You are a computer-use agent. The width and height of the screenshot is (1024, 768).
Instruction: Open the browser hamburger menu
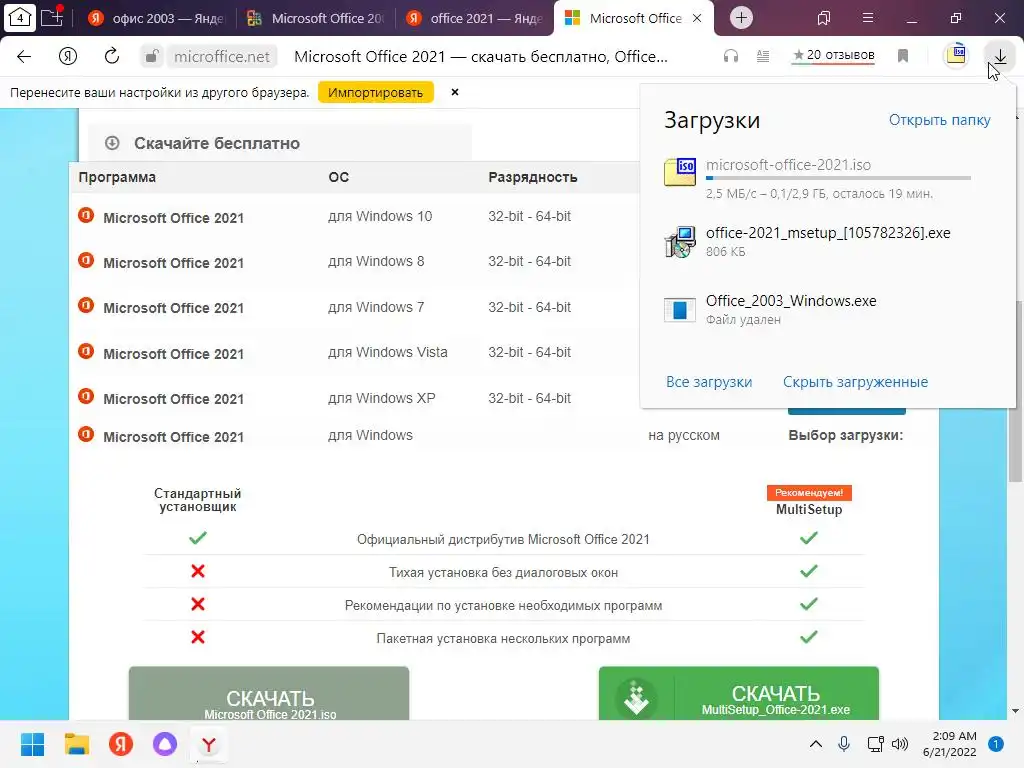tap(868, 18)
